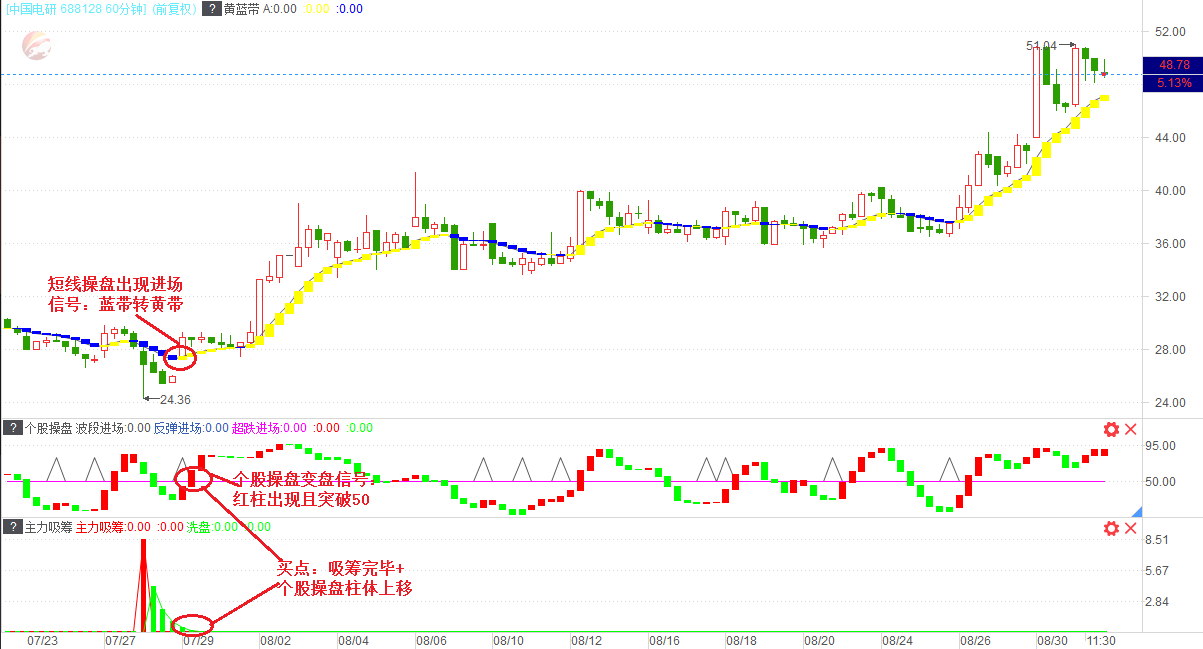Open help icon beside 主力吸筹 panel title

point(12,527)
